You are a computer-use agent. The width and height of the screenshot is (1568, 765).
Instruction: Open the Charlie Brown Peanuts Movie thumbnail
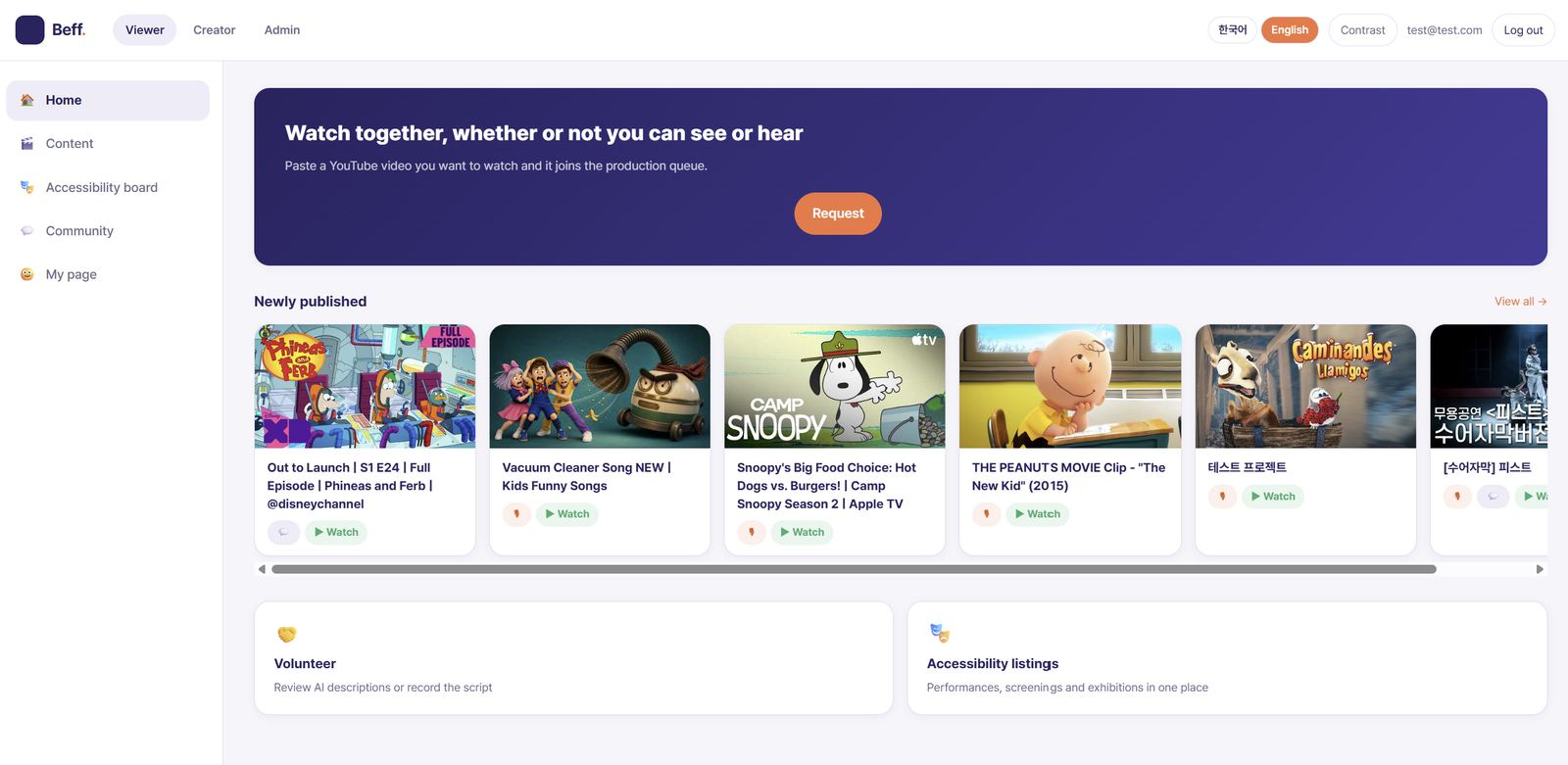[x=1070, y=386]
